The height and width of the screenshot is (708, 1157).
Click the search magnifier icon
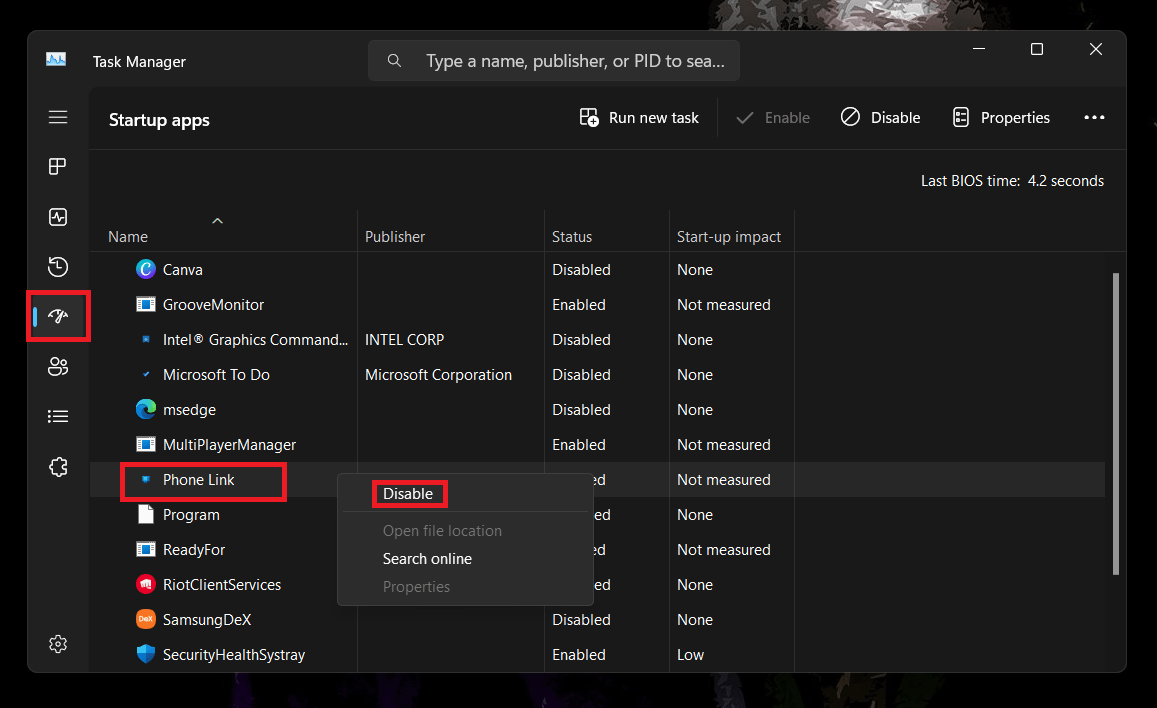click(395, 60)
